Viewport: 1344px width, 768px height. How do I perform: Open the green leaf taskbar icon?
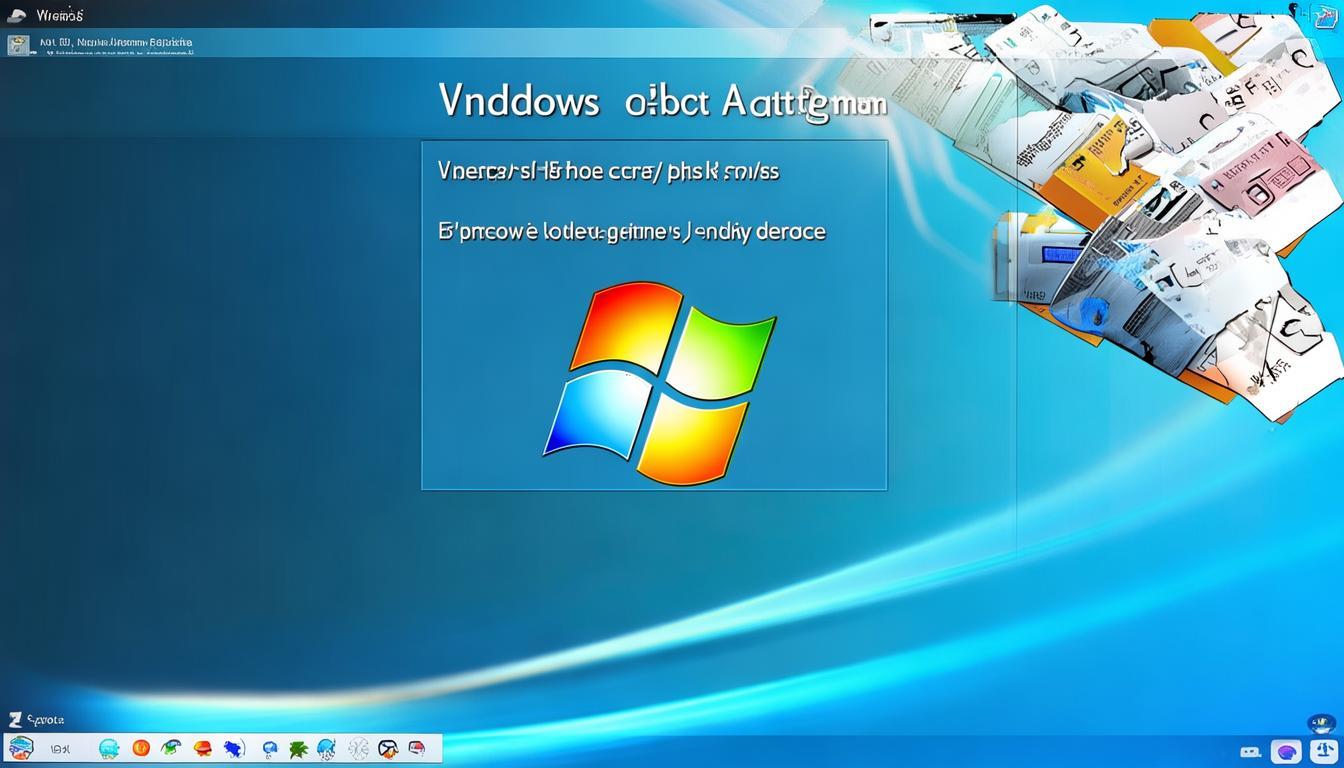tap(297, 748)
